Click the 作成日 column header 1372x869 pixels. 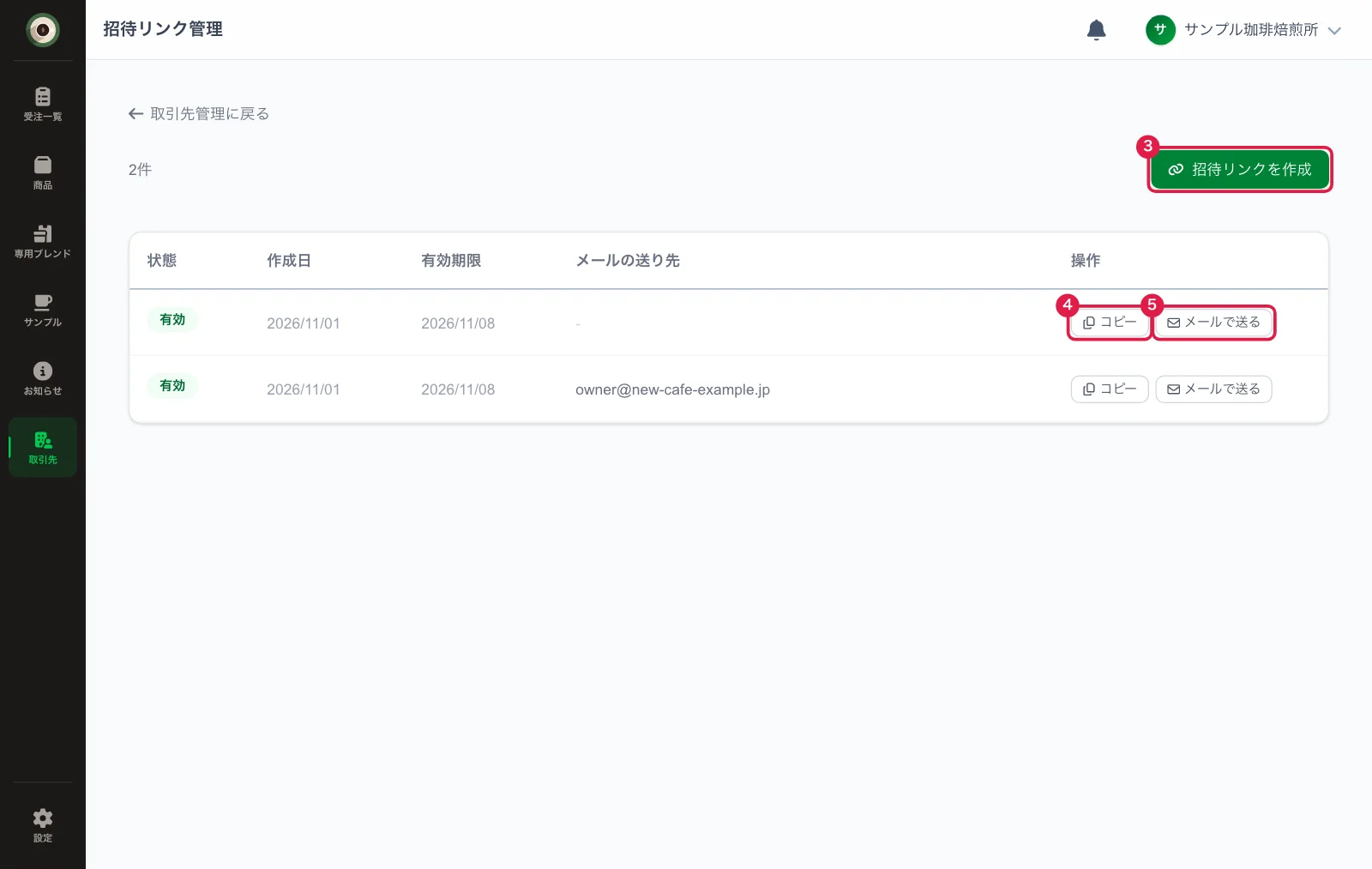[x=289, y=260]
